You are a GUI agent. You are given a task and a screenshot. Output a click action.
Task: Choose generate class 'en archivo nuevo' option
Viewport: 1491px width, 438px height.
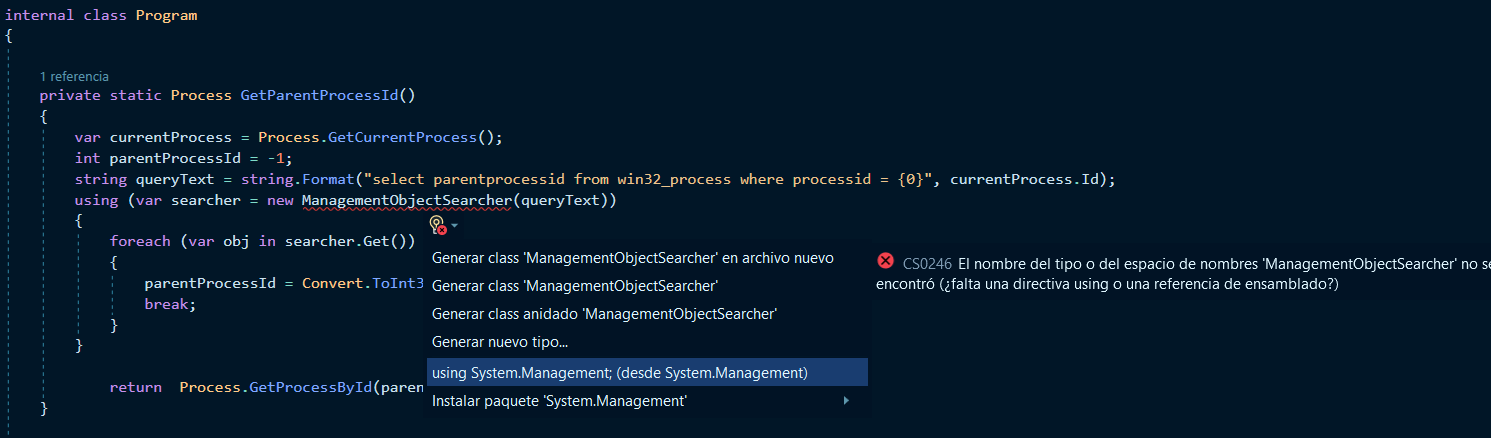(x=632, y=258)
